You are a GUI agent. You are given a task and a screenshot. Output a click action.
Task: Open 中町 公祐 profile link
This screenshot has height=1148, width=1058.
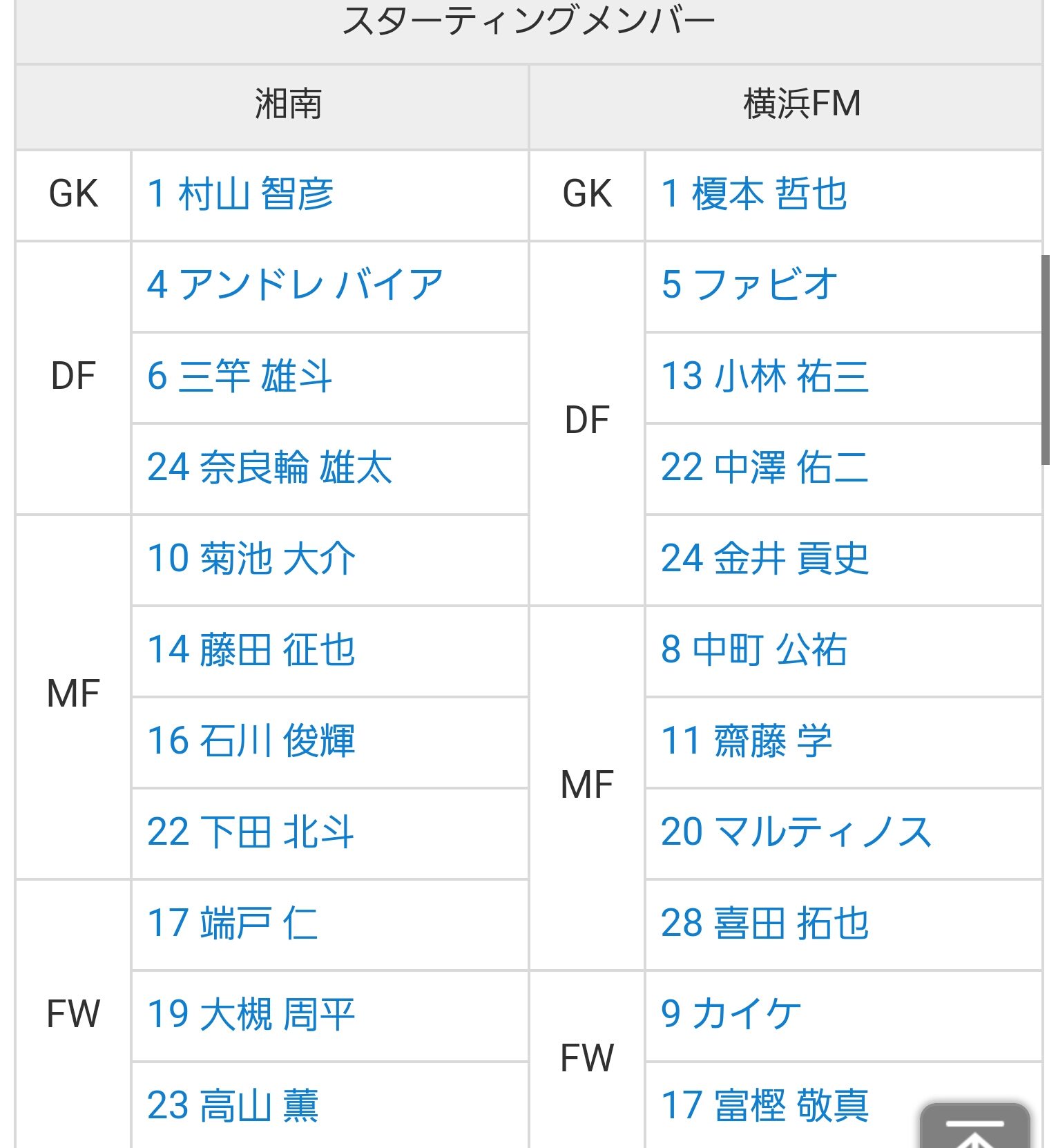(x=753, y=650)
